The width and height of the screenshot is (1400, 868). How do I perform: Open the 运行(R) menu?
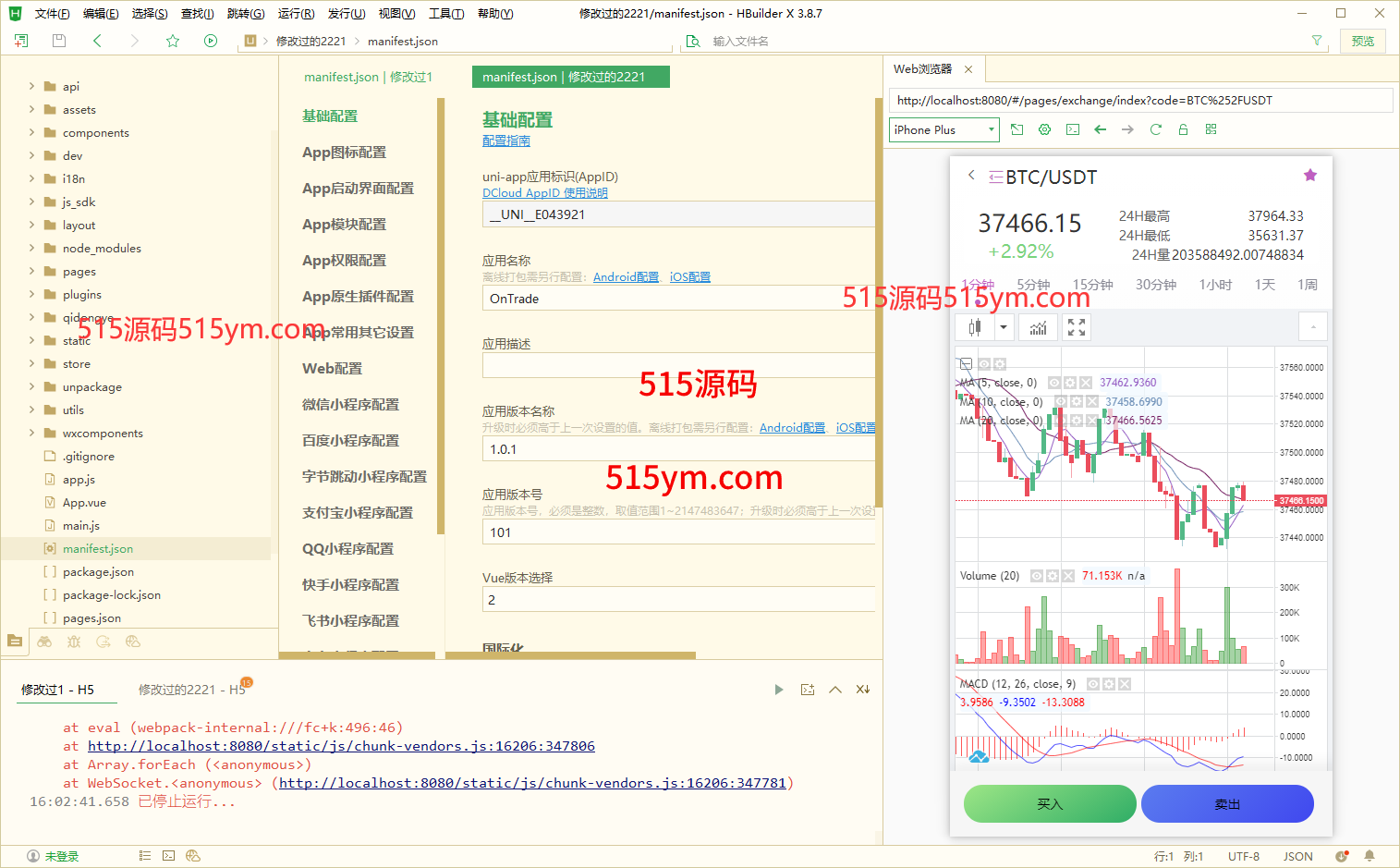coord(296,14)
